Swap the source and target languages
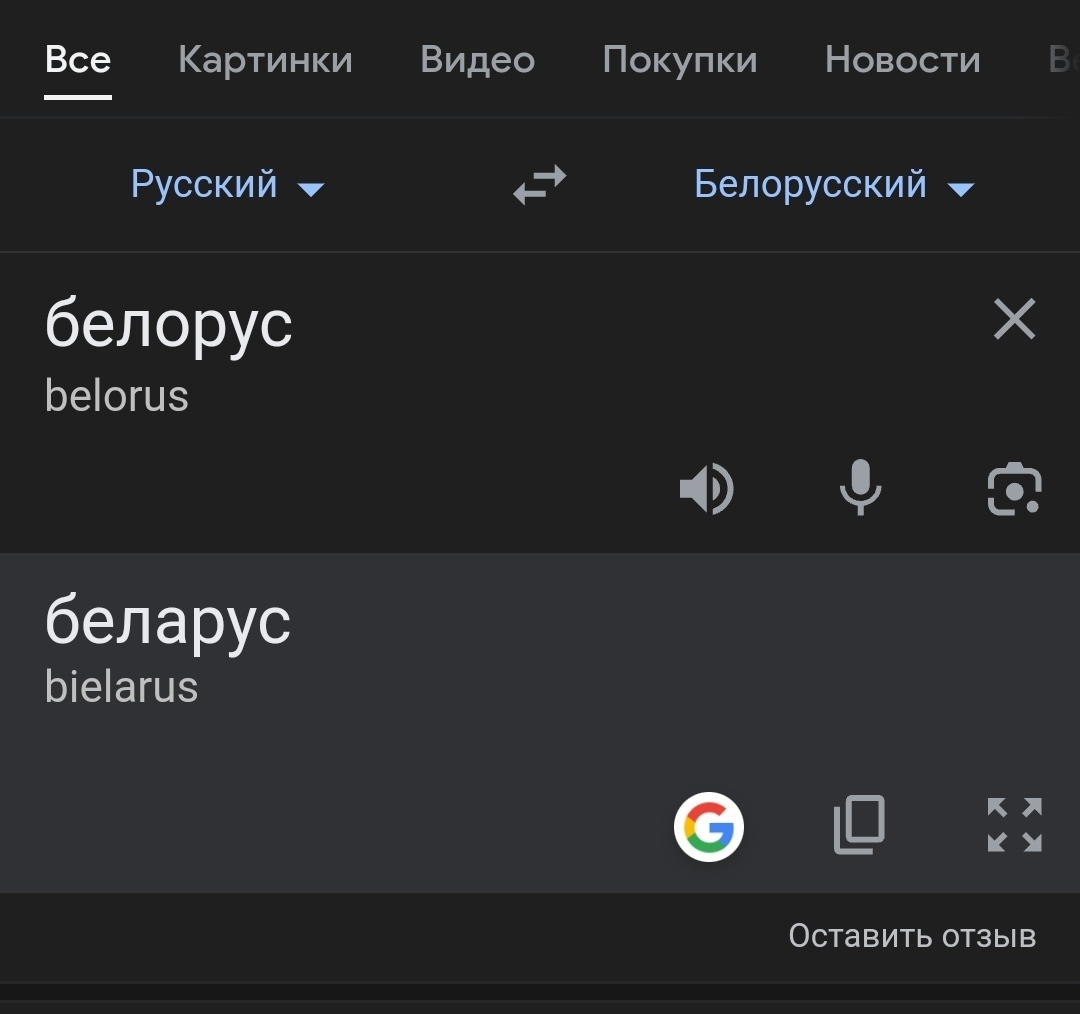Screen dimensions: 1080x1014 click(x=539, y=185)
